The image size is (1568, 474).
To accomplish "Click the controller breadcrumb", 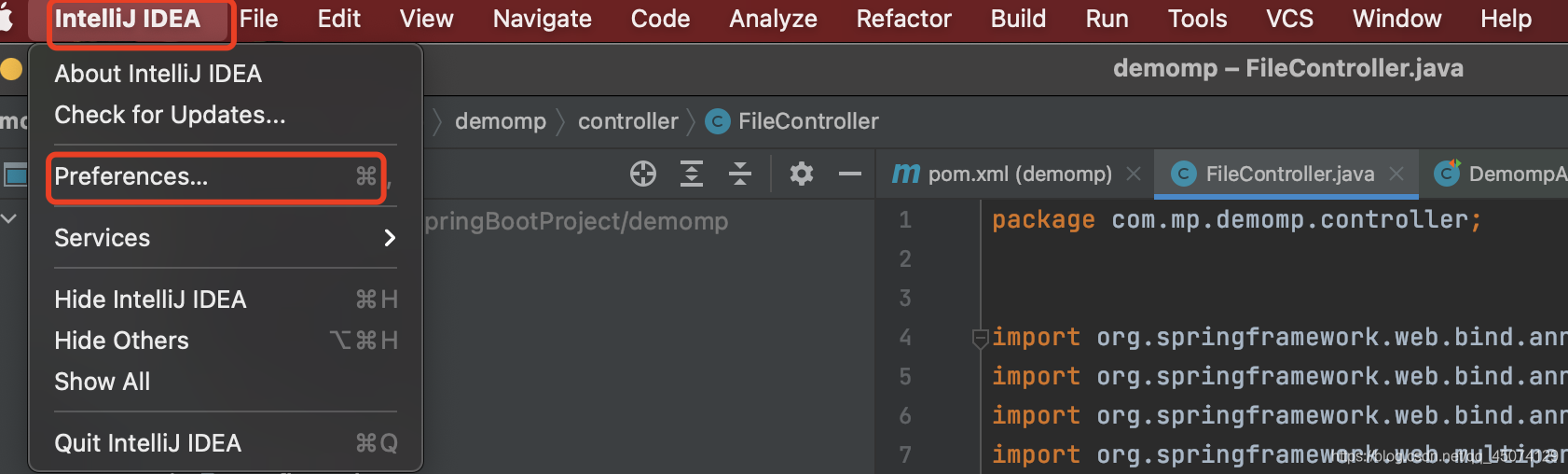I will [x=627, y=121].
